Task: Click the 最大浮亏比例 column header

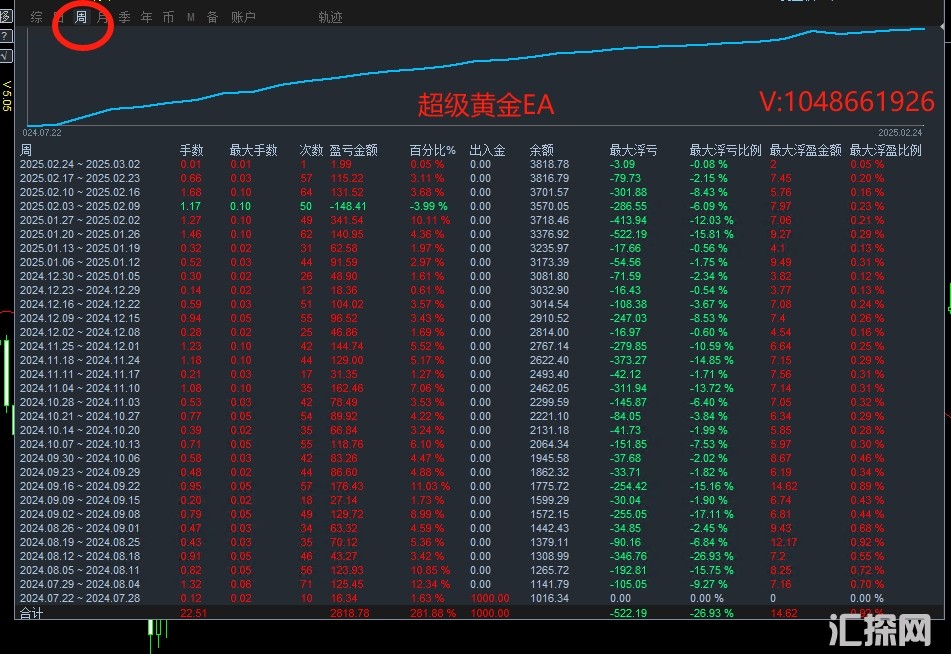Action: click(x=725, y=150)
